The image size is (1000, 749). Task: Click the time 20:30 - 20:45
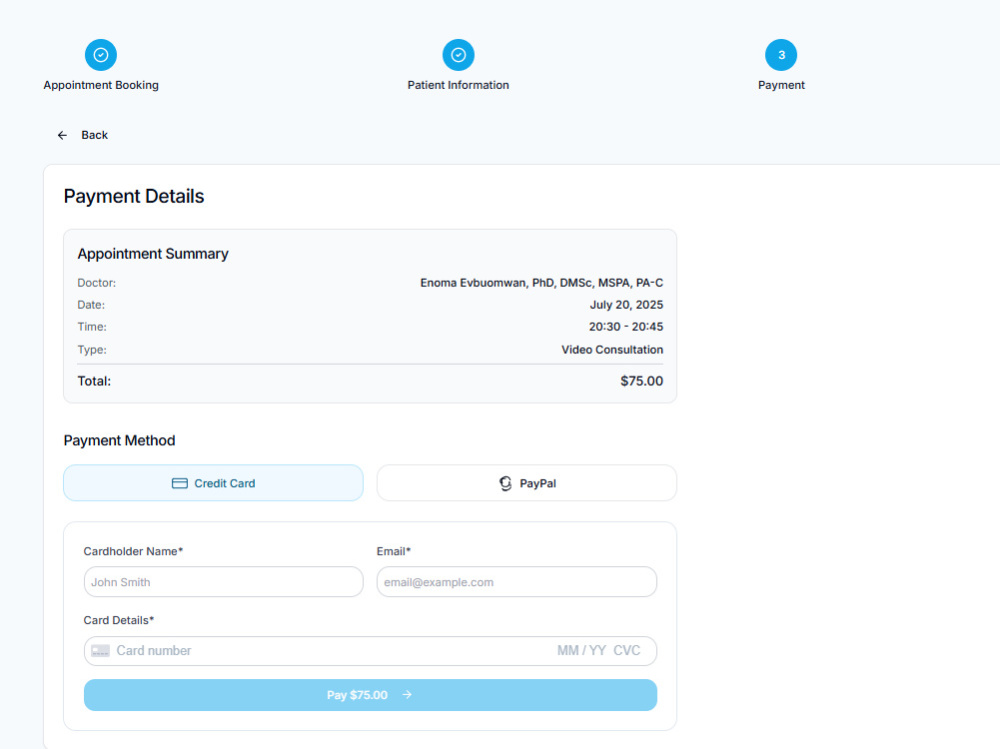pos(626,327)
